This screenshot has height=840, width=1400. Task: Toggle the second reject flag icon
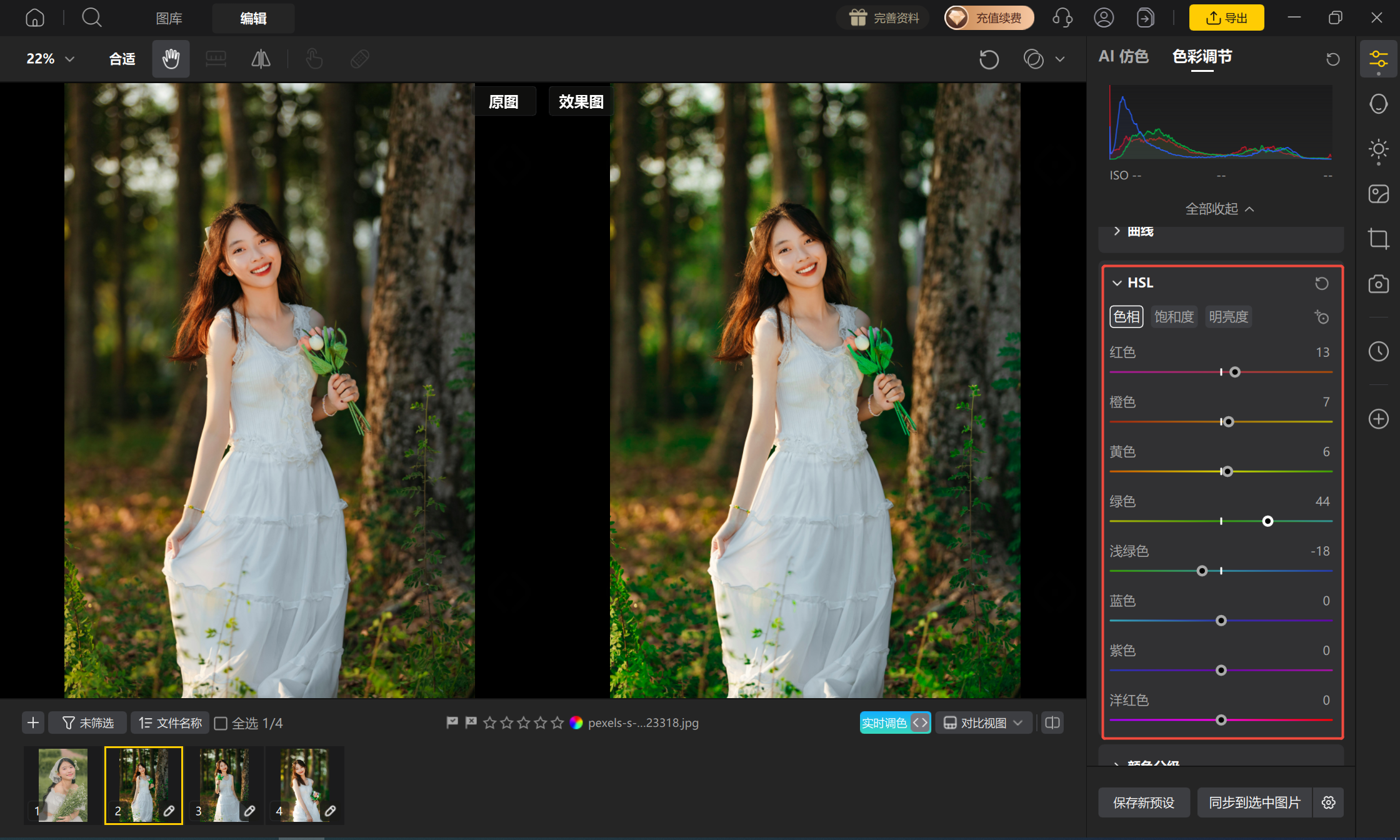(x=471, y=722)
